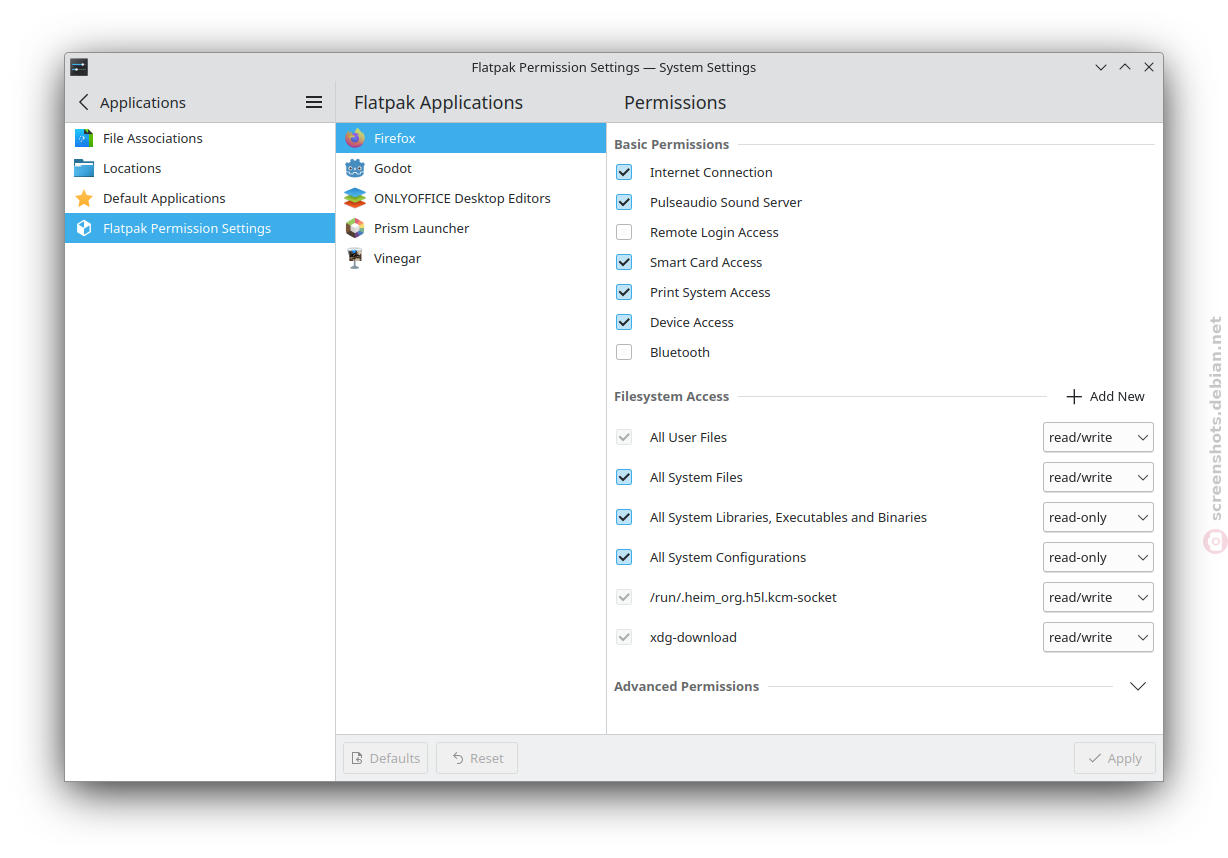Click the System Settings icon in the title bar
The width and height of the screenshot is (1228, 858).
coord(79,67)
